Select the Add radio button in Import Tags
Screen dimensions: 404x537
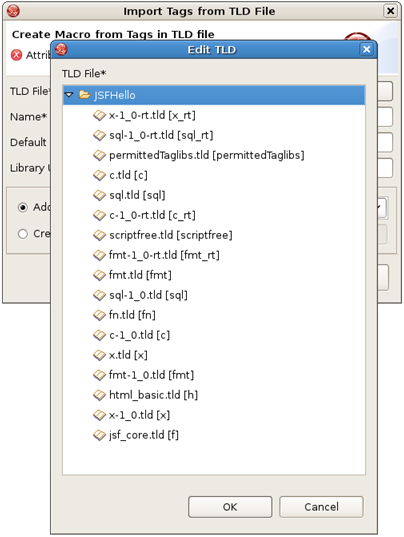click(23, 208)
